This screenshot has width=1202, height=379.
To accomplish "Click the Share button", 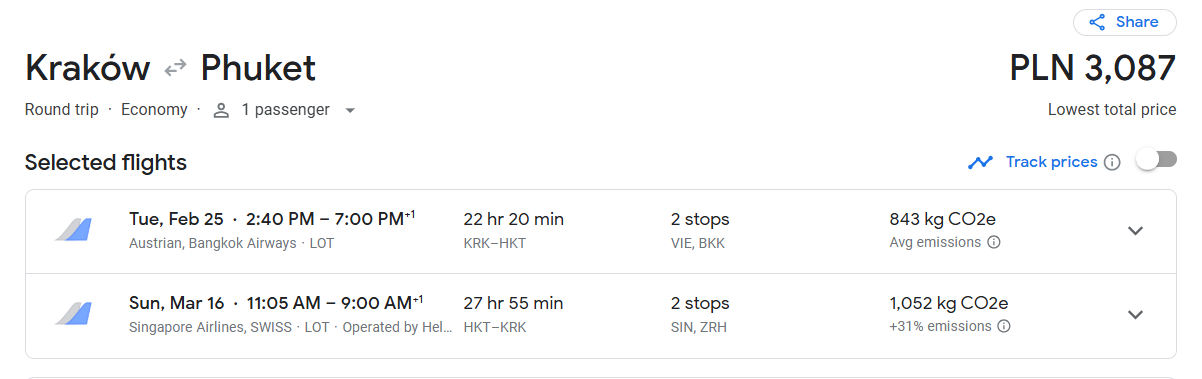I will point(1124,22).
